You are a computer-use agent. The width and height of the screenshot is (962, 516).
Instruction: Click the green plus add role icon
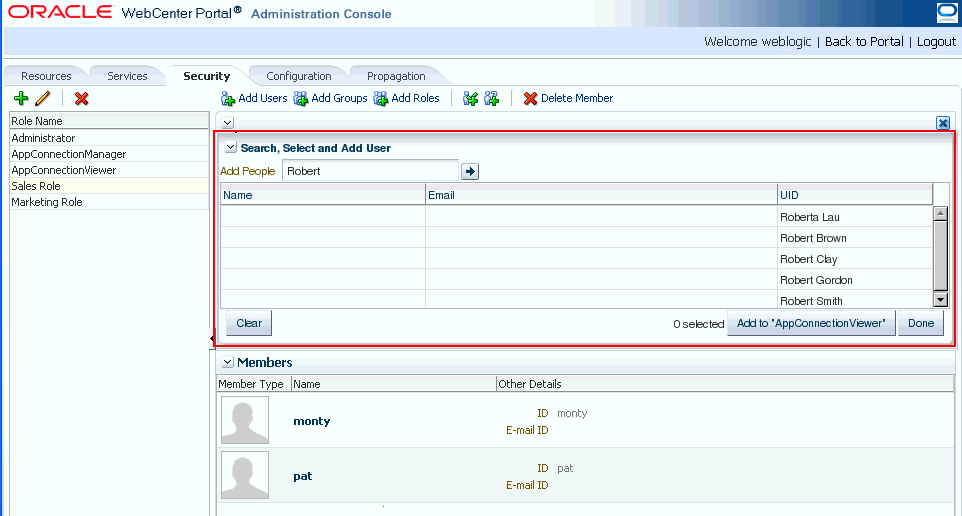[x=21, y=98]
